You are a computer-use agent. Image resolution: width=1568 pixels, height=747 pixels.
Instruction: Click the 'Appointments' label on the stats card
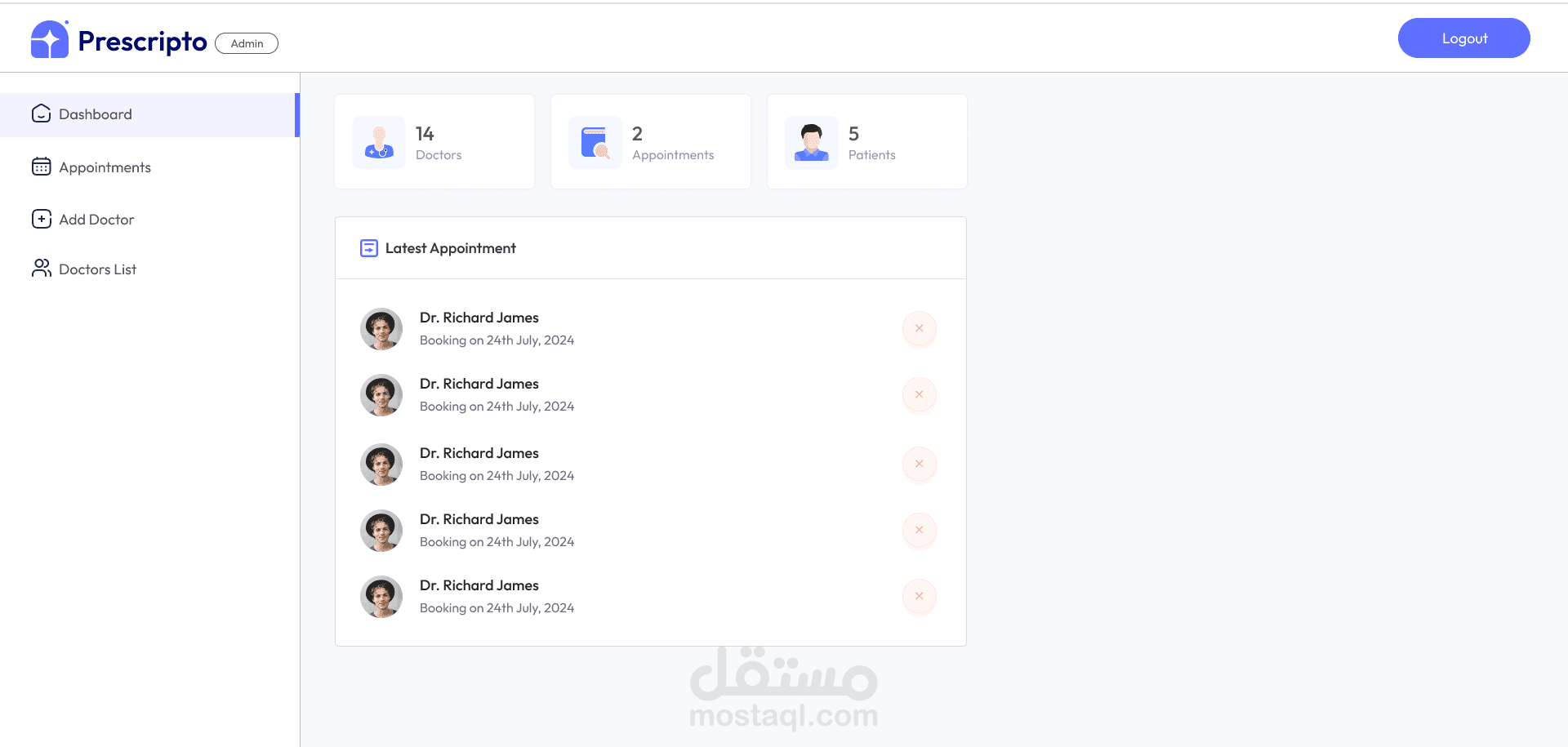[x=673, y=155]
